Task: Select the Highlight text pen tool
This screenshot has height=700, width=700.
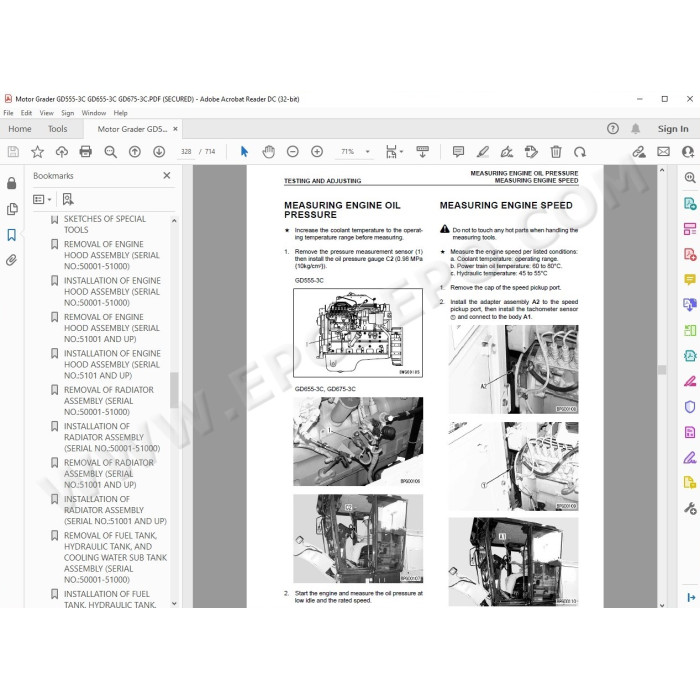Action: [483, 152]
